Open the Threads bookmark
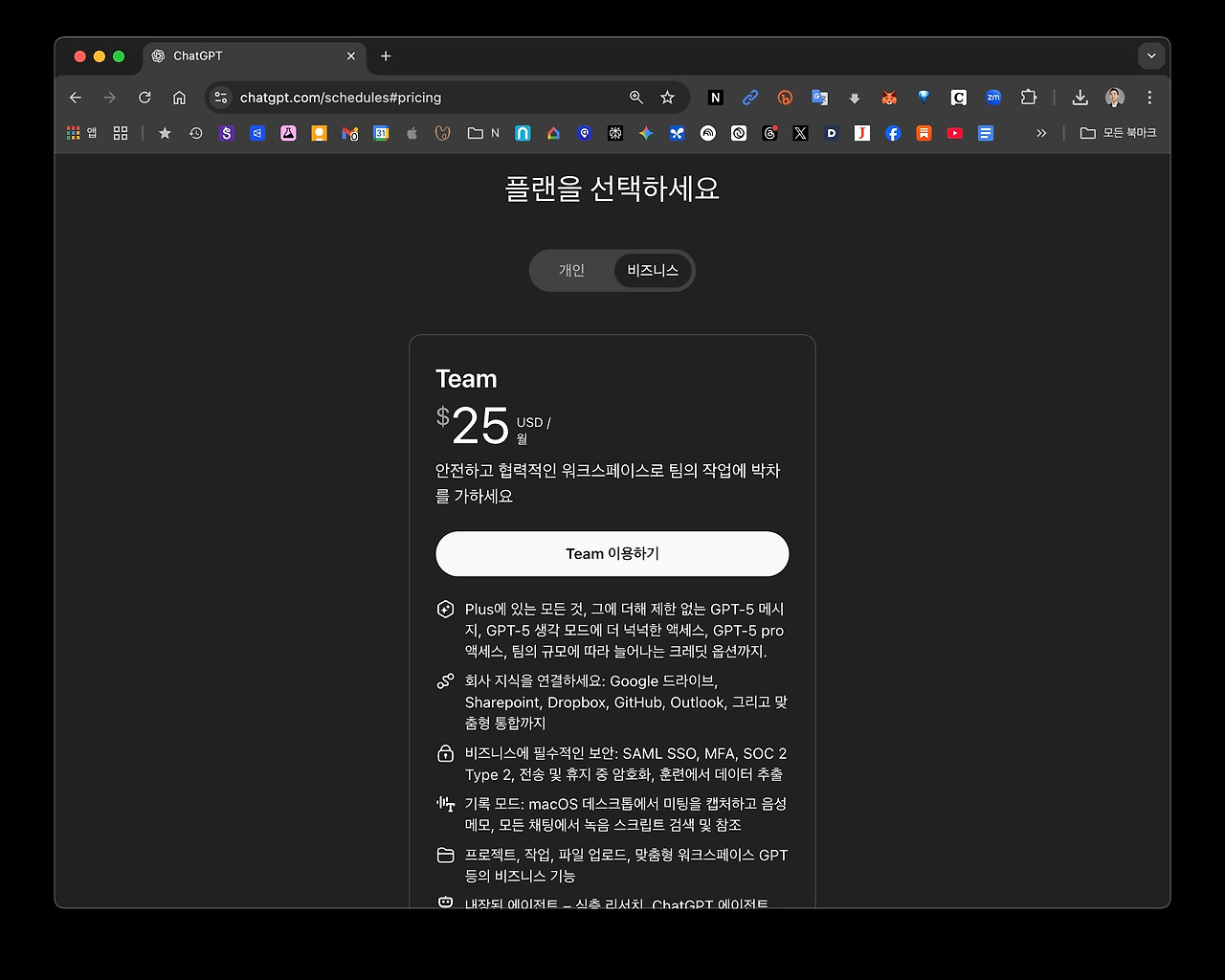This screenshot has width=1225, height=980. 769,134
